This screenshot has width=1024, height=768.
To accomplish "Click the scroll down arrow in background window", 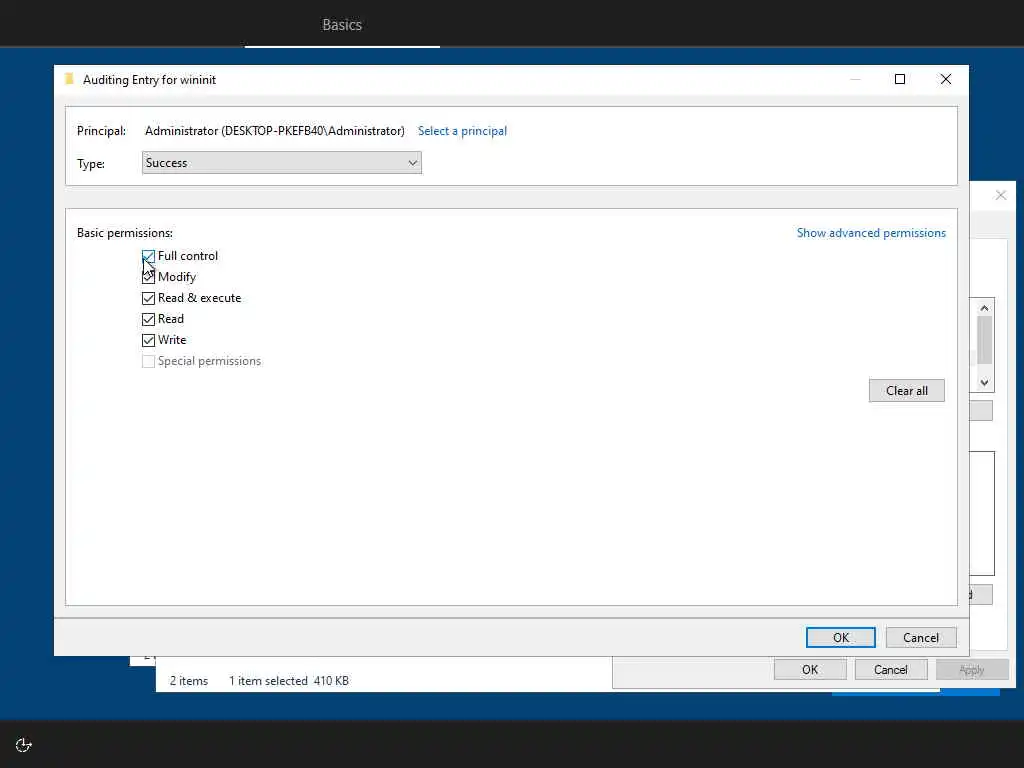I will click(984, 383).
